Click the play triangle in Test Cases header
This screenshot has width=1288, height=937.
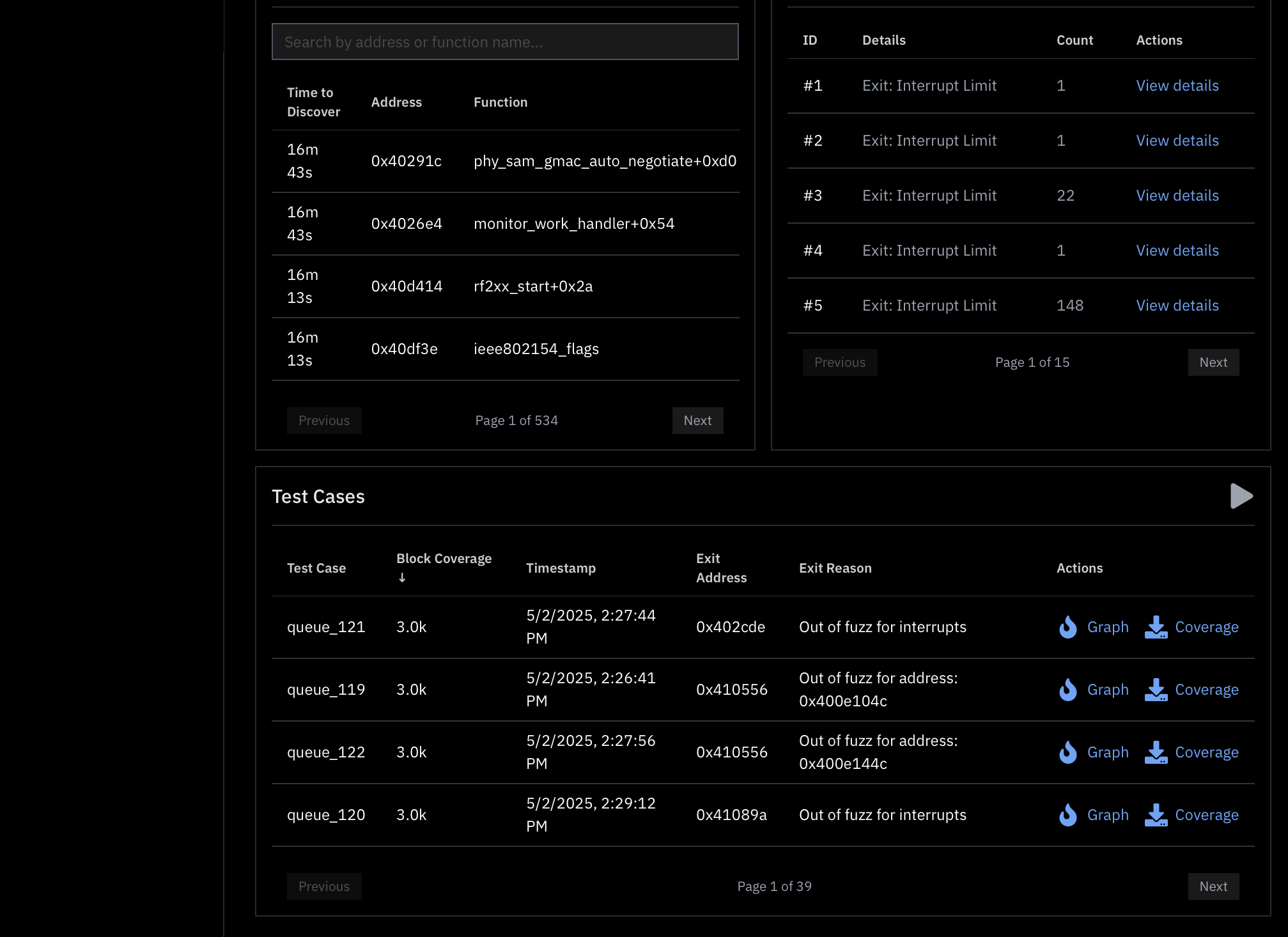[x=1241, y=496]
